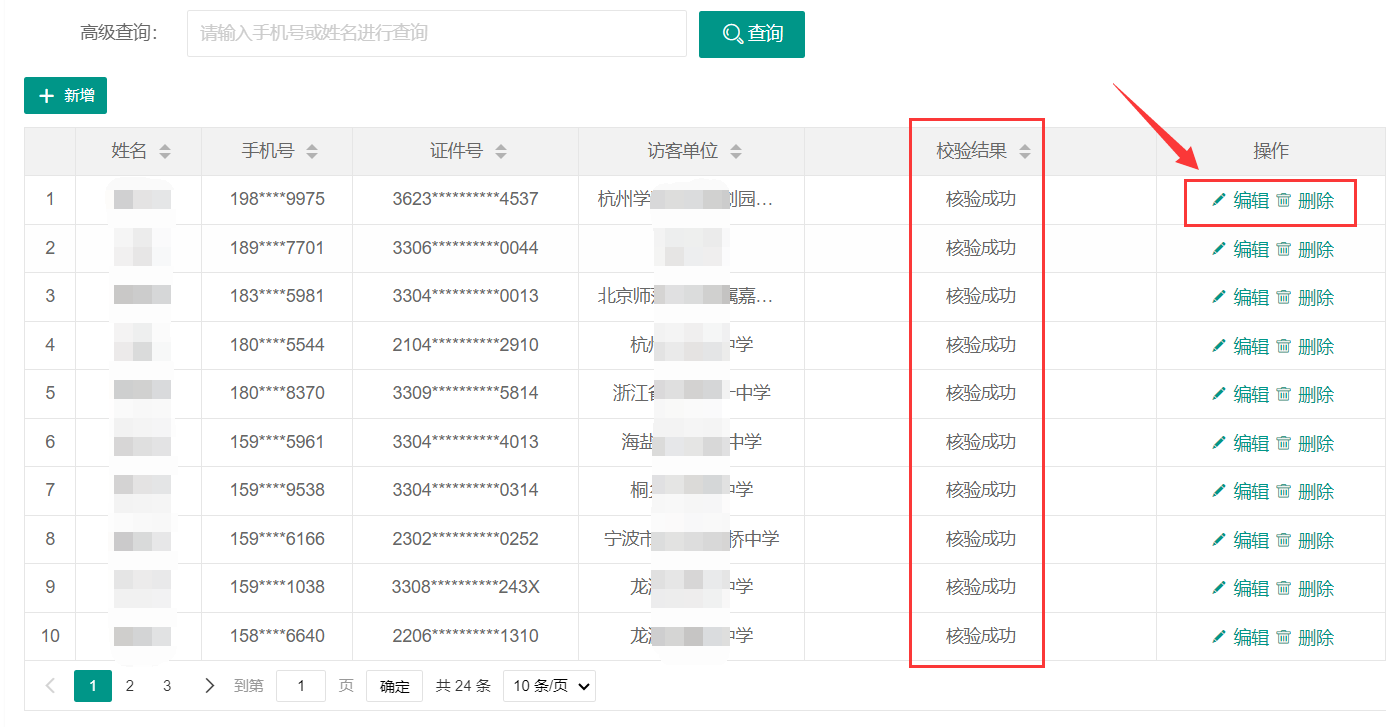Sort by 校验结果 column arrows
Viewport: 1386px width, 727px height.
pos(1025,151)
